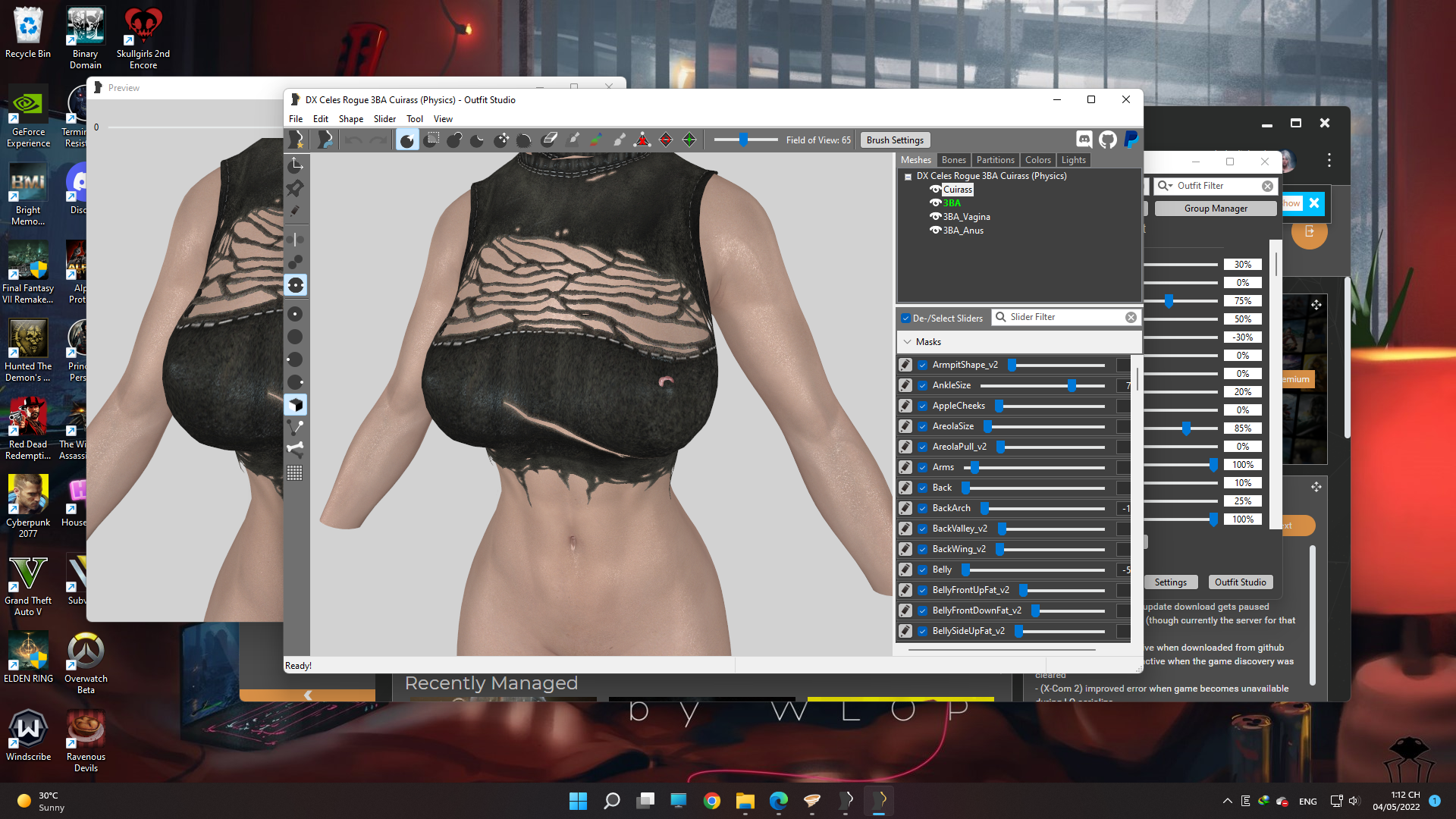Screen dimensions: 1456x819
Task: Select the Mask brush tool
Action: pos(431,140)
